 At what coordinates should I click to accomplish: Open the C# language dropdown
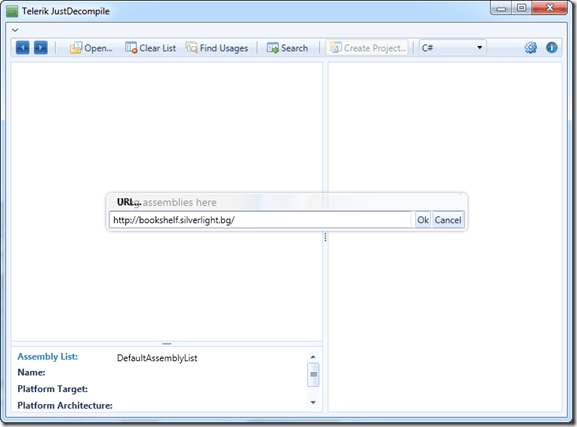coord(453,47)
